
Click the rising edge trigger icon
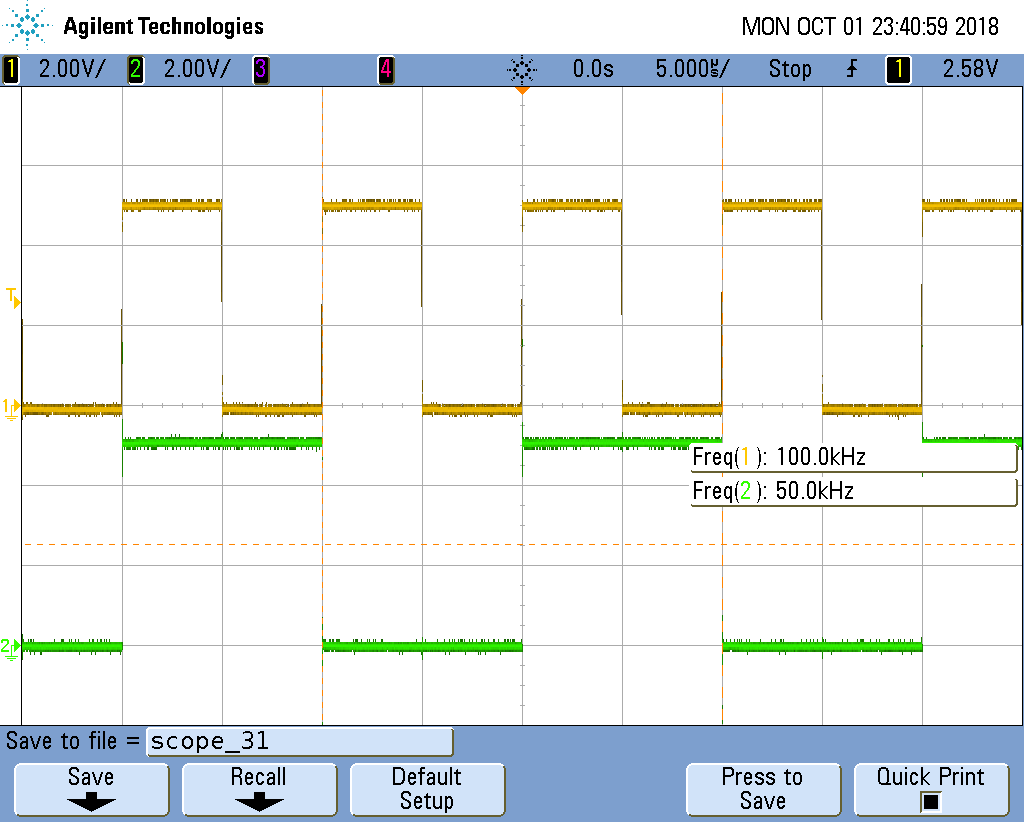852,69
